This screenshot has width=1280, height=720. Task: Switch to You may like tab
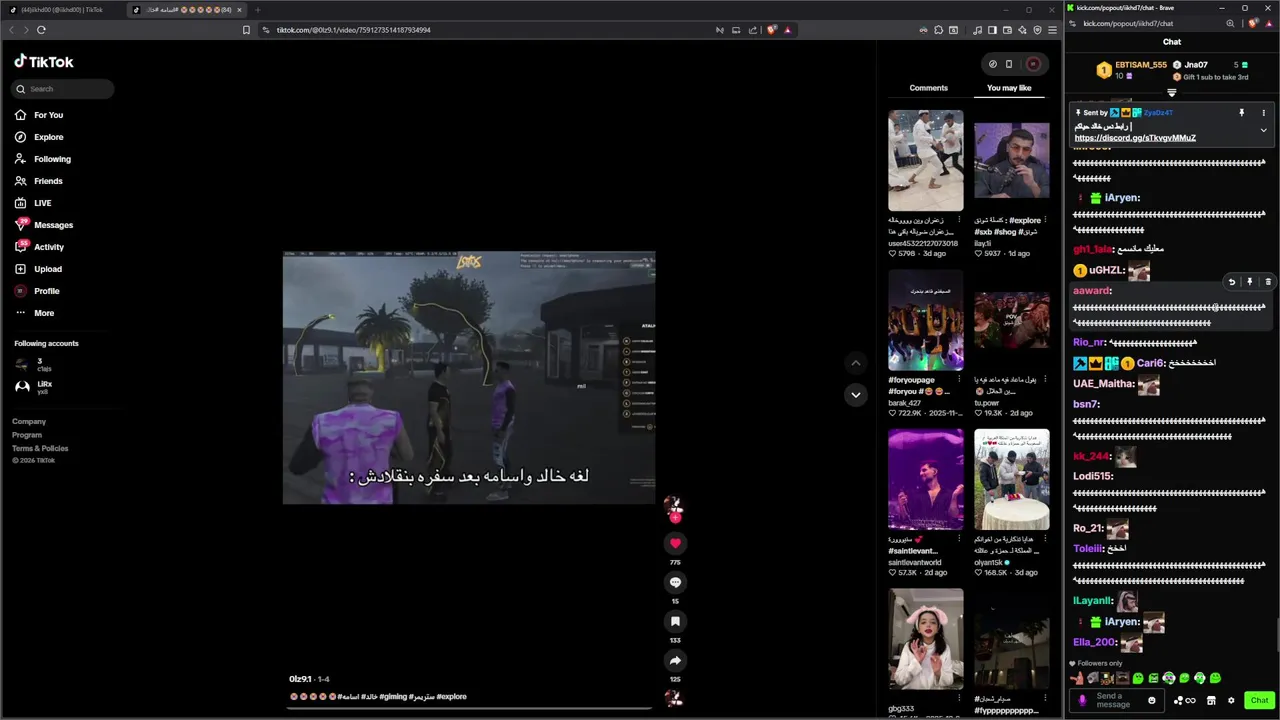1009,88
